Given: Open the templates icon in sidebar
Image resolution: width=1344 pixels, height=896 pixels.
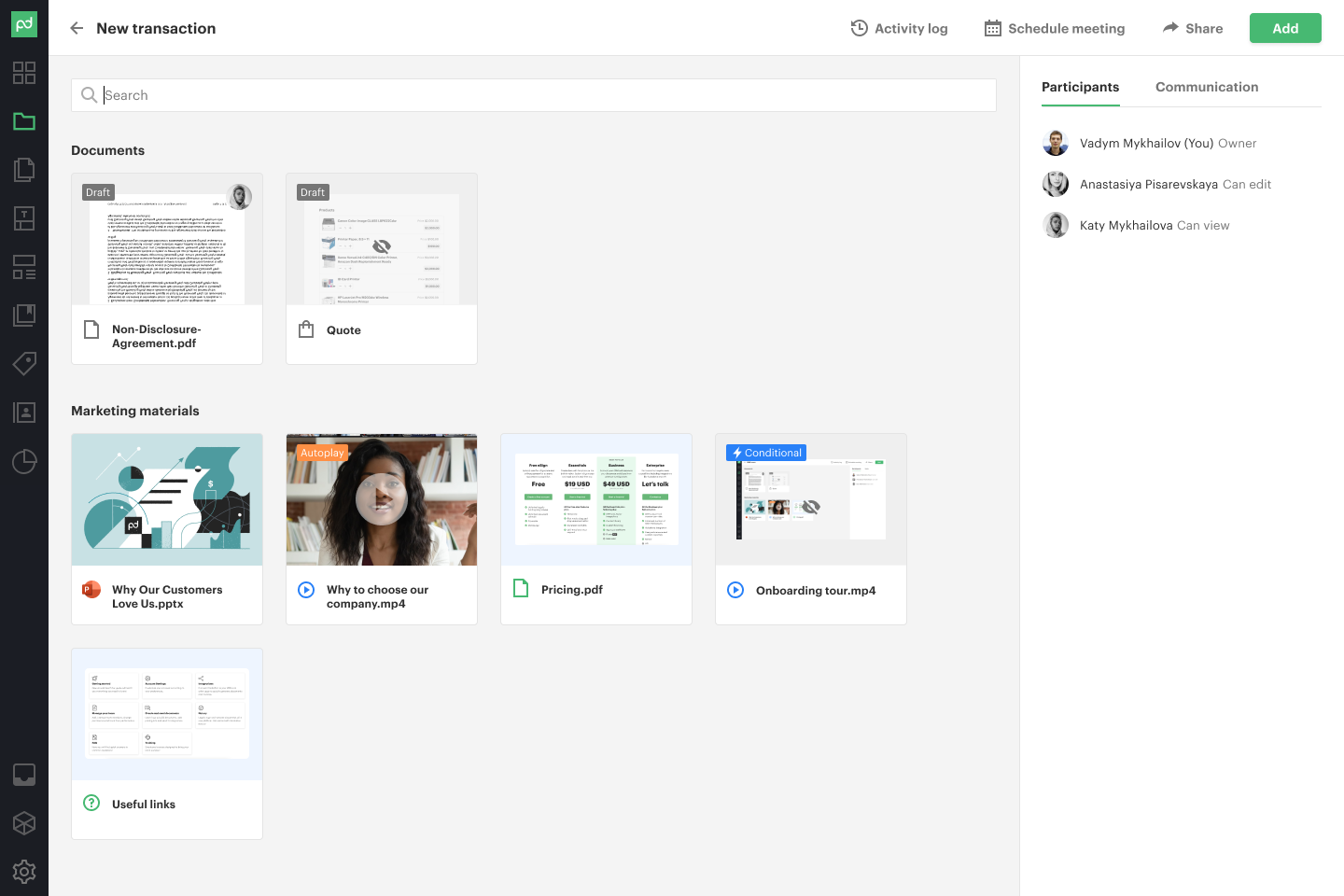Looking at the screenshot, I should click(24, 218).
